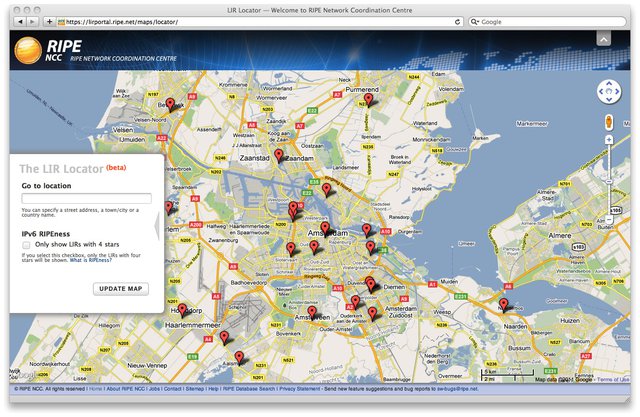Viewport: 640px width, 417px height.
Task: Reload the page using the refresh icon
Action: 458,22
